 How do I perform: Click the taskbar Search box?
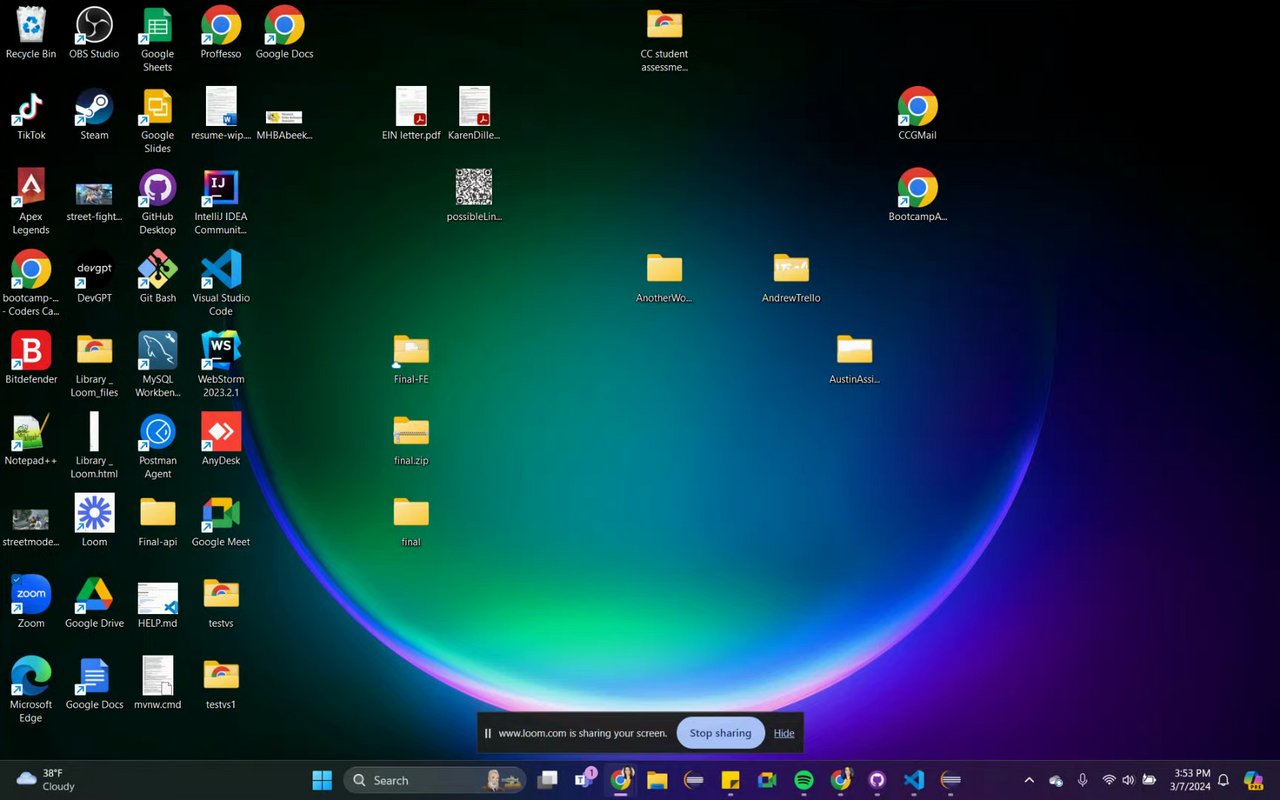coord(434,780)
